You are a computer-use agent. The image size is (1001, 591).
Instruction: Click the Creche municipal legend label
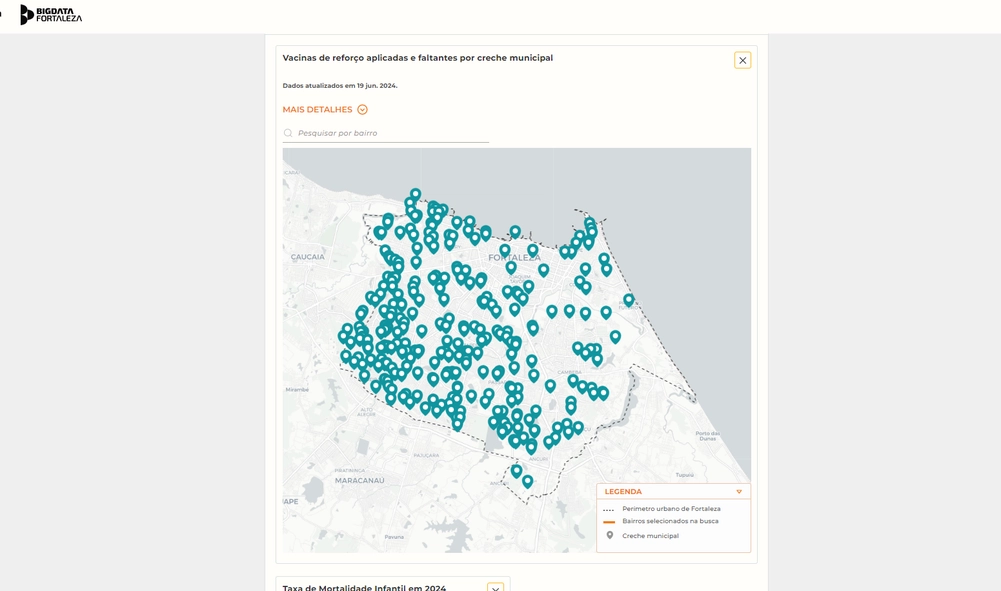(x=650, y=536)
